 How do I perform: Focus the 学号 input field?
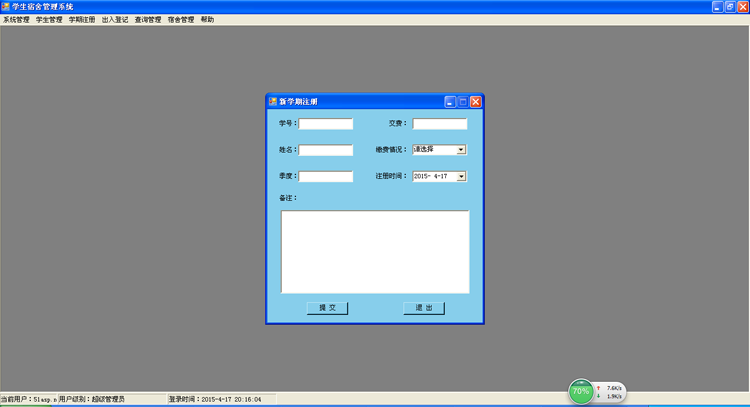tap(325, 124)
